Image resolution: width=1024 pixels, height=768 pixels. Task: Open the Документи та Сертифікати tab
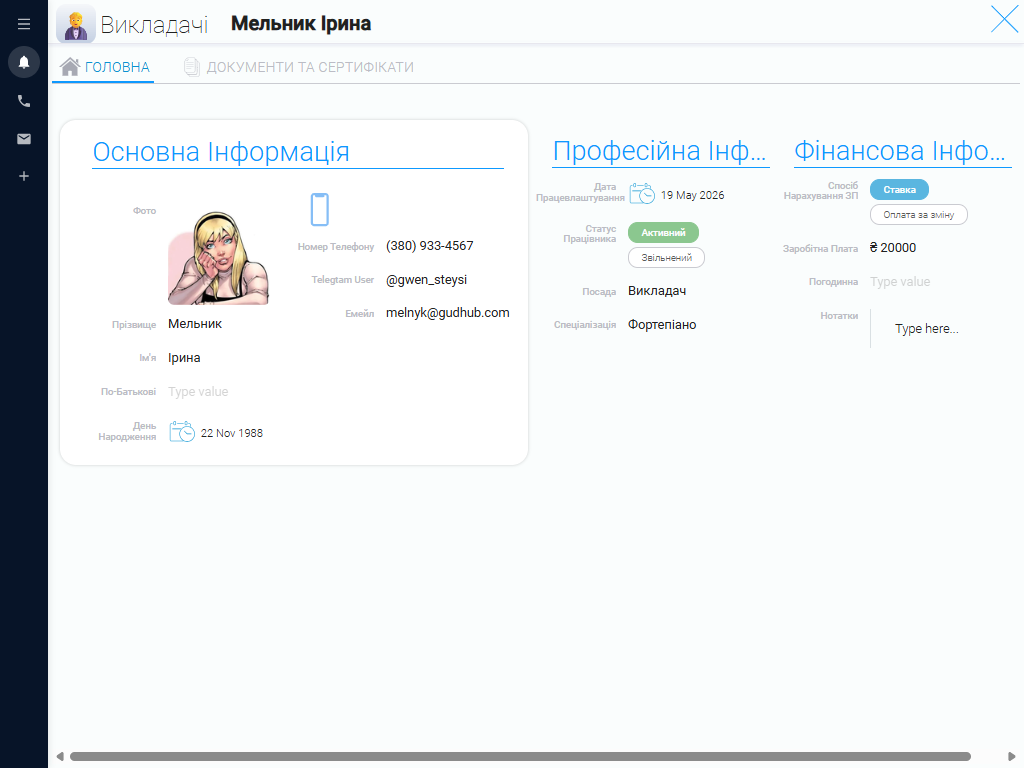click(298, 67)
